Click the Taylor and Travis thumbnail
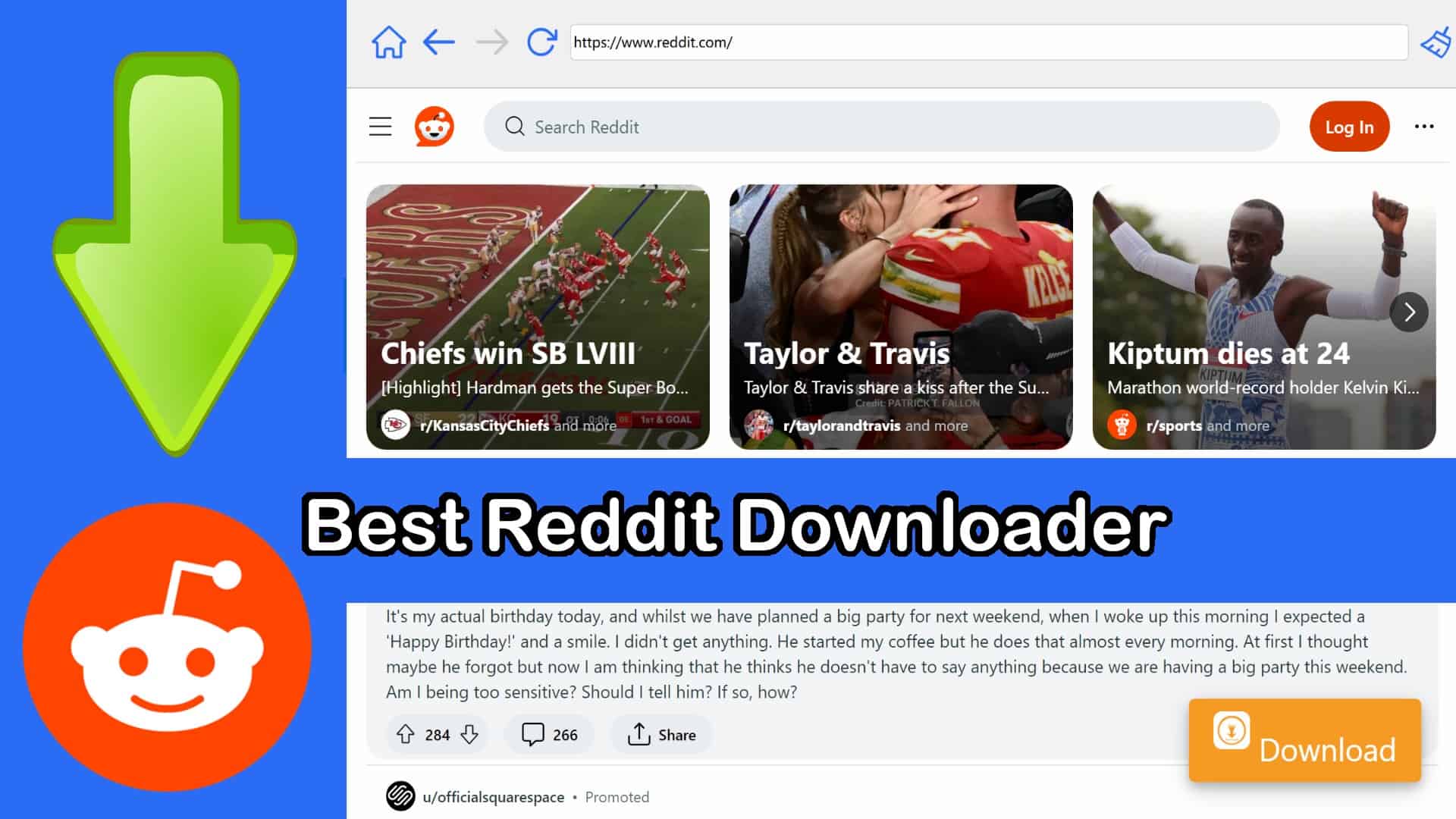This screenshot has height=819, width=1456. click(902, 317)
